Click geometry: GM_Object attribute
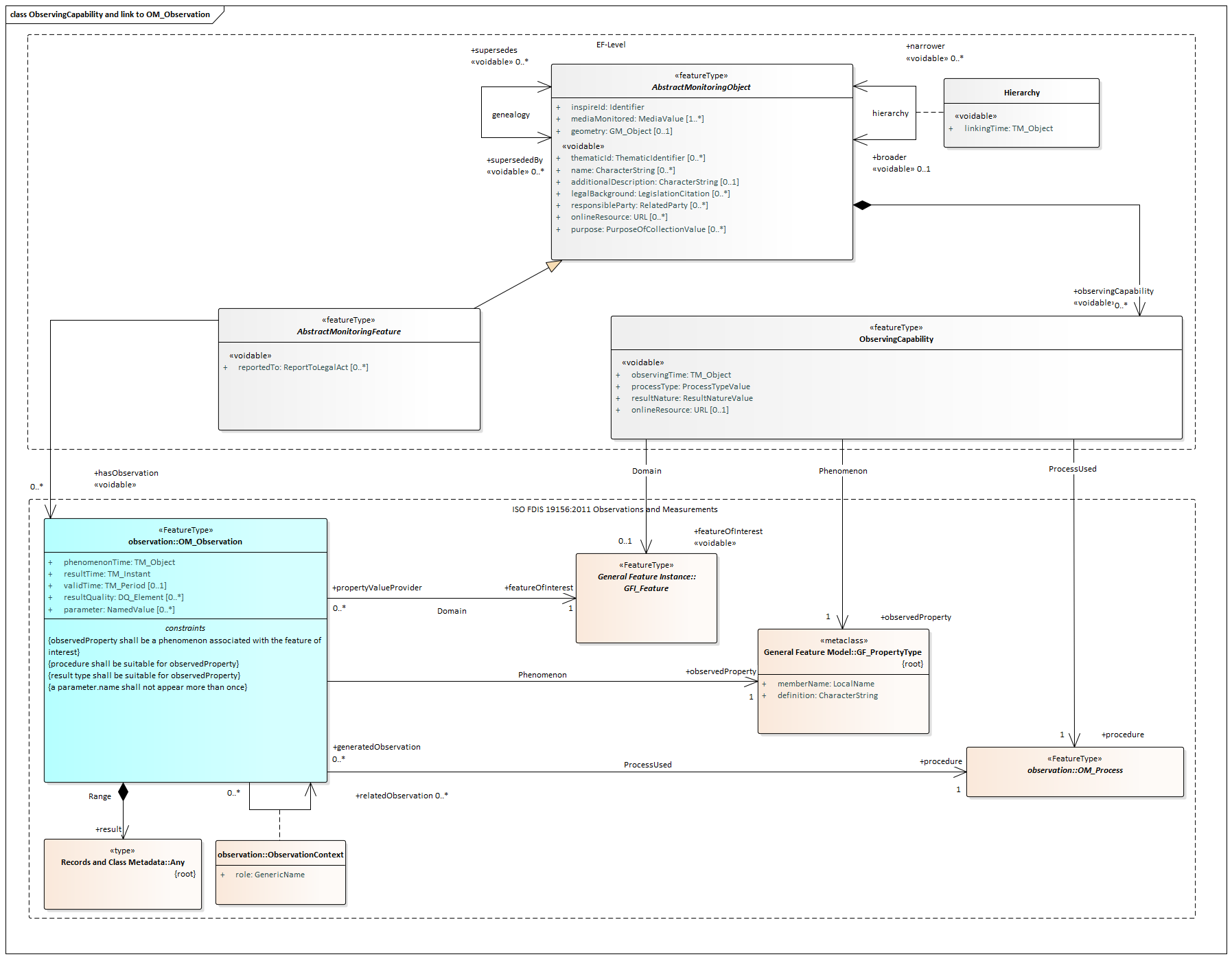1232x959 pixels. click(621, 131)
